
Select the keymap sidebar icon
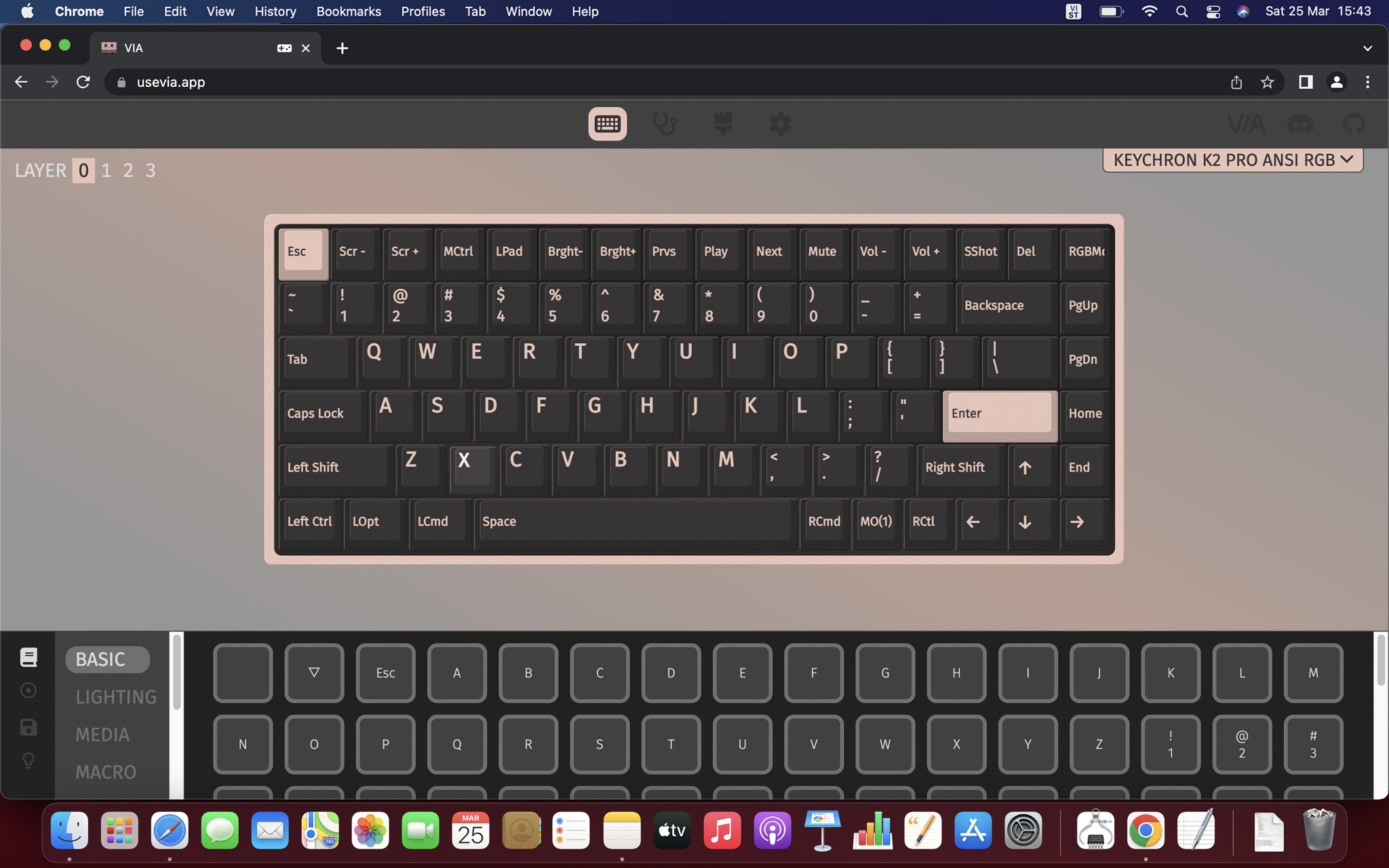[28, 657]
